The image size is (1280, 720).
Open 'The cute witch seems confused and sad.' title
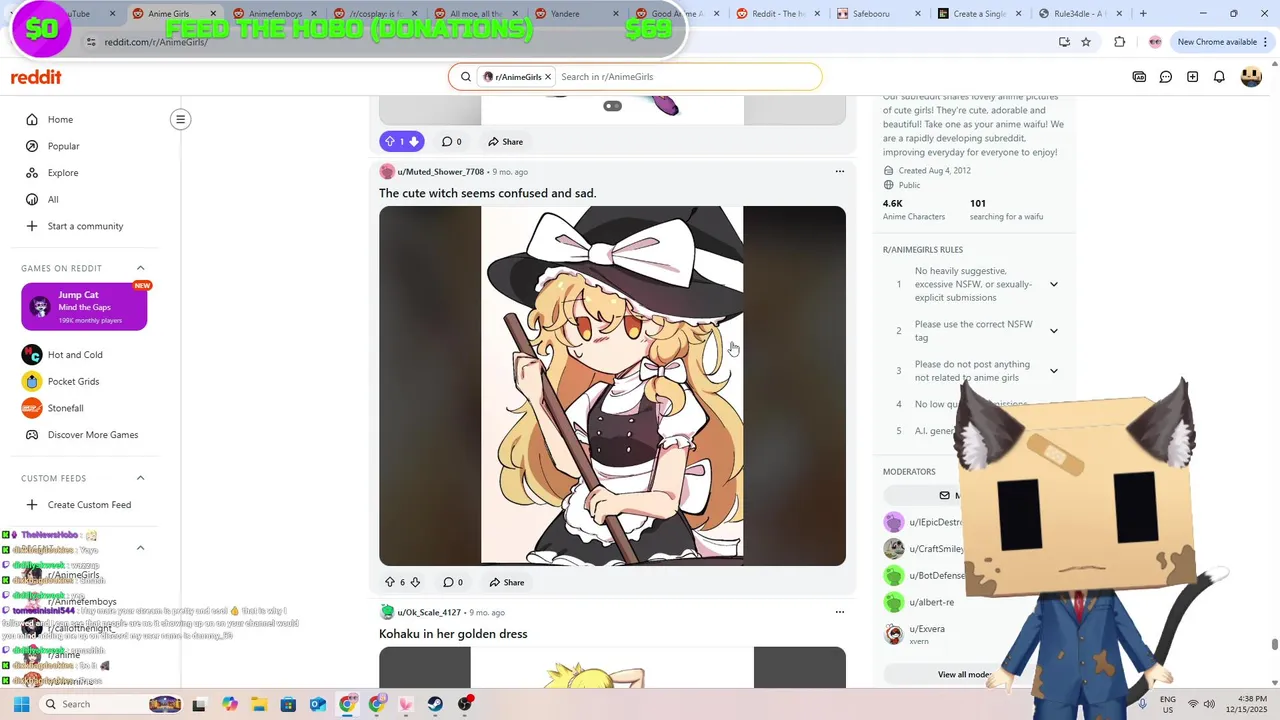click(x=487, y=193)
